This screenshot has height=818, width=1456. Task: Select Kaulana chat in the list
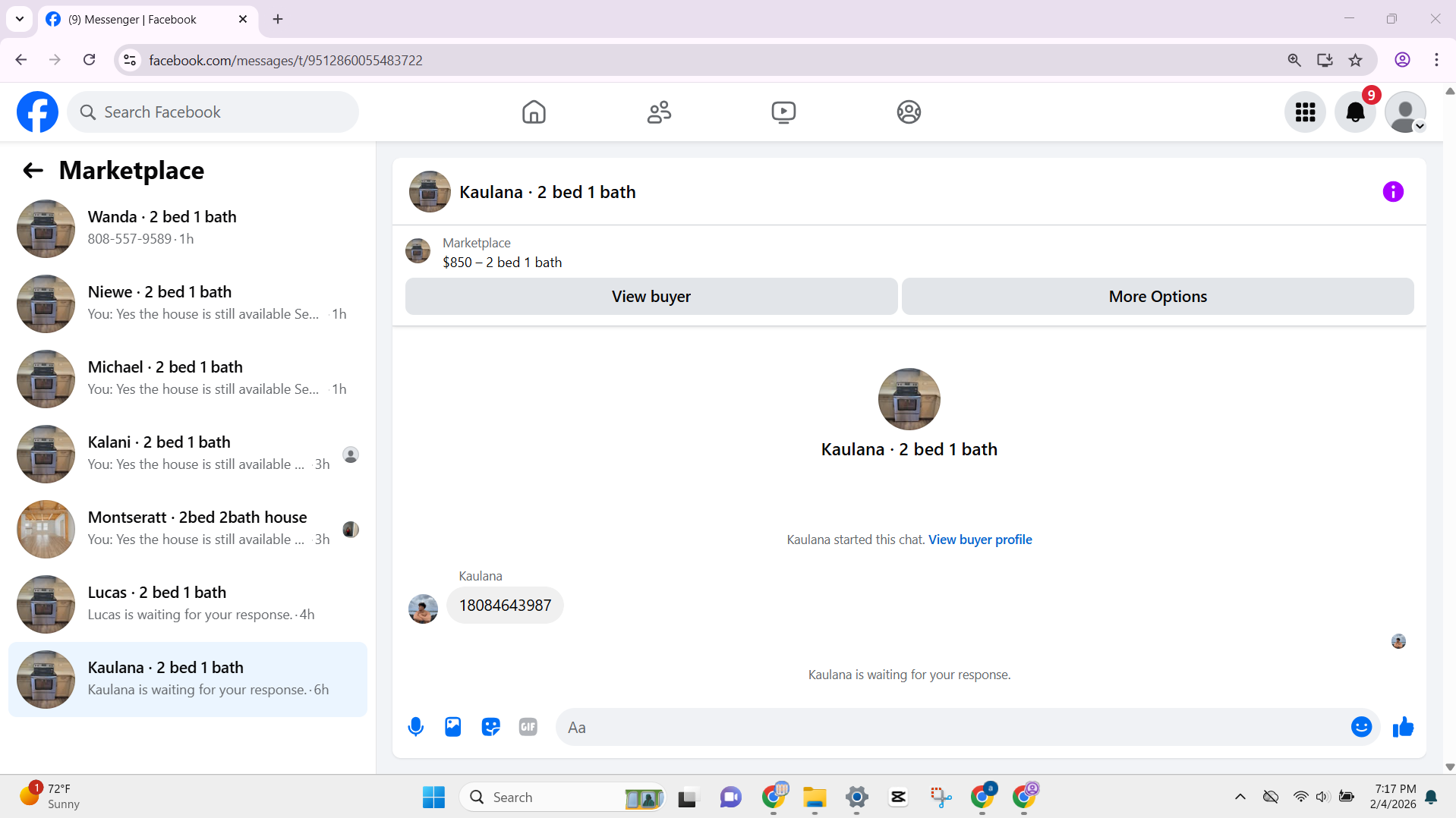tap(188, 679)
